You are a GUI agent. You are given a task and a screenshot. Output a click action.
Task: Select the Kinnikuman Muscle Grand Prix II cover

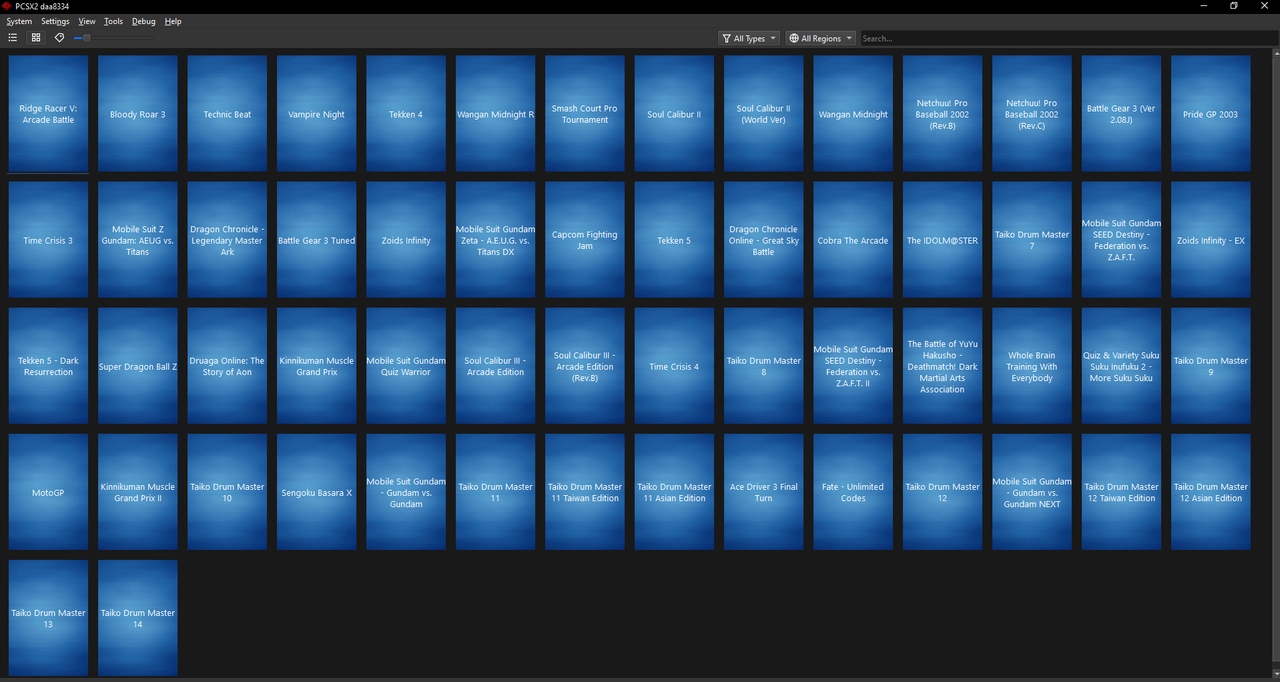coord(138,492)
